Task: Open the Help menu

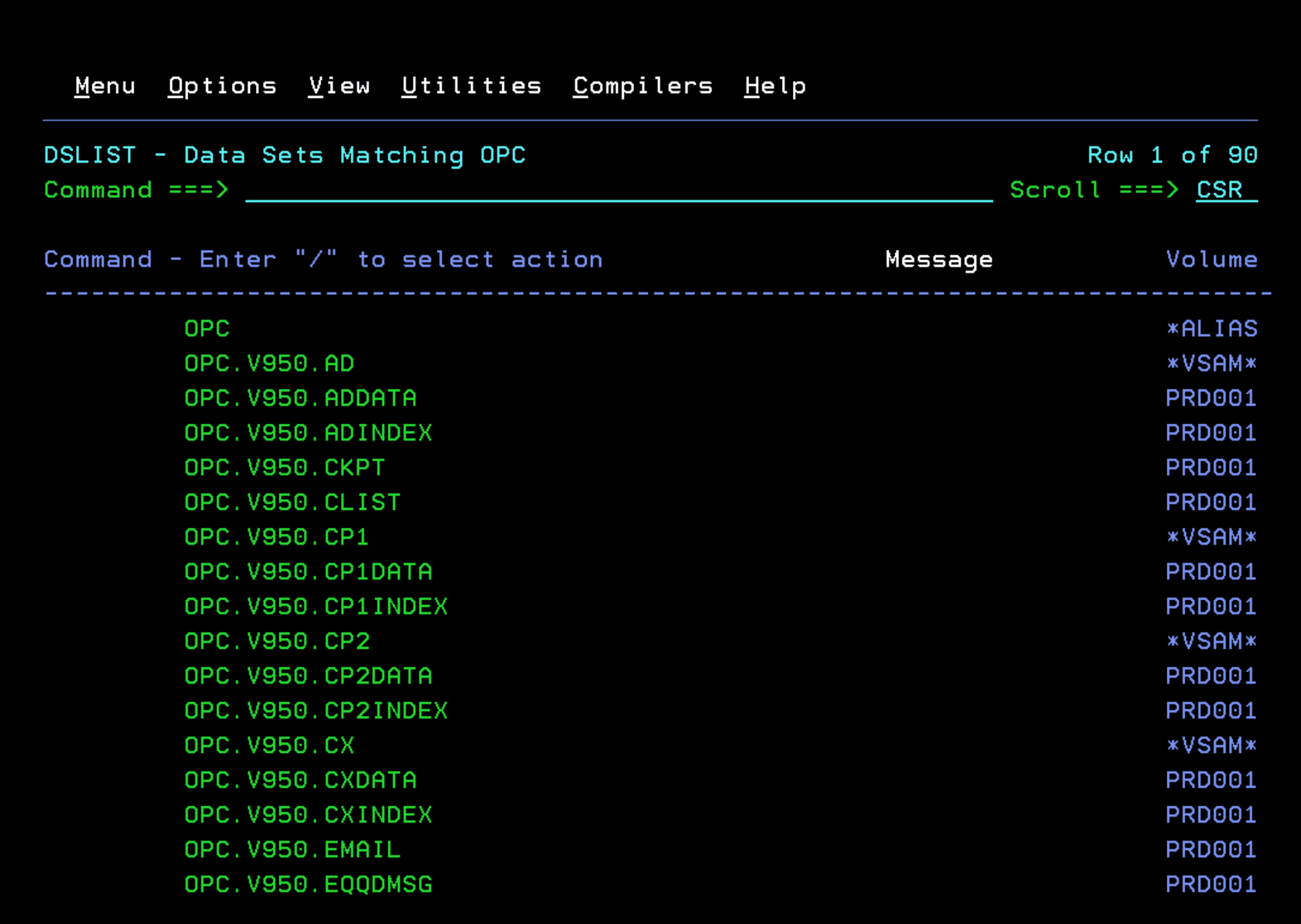Action: (x=774, y=86)
